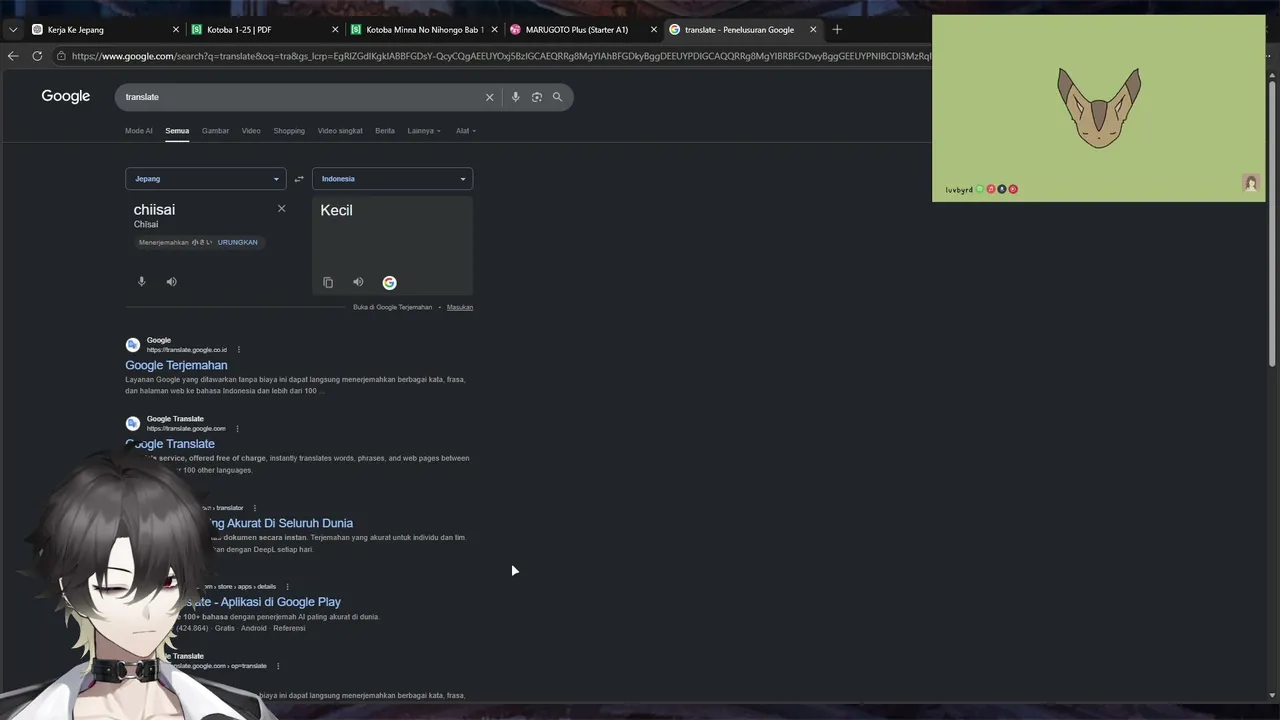The image size is (1280, 720).
Task: Open more options beside 'translator' breadcrumb
Action: click(x=254, y=508)
